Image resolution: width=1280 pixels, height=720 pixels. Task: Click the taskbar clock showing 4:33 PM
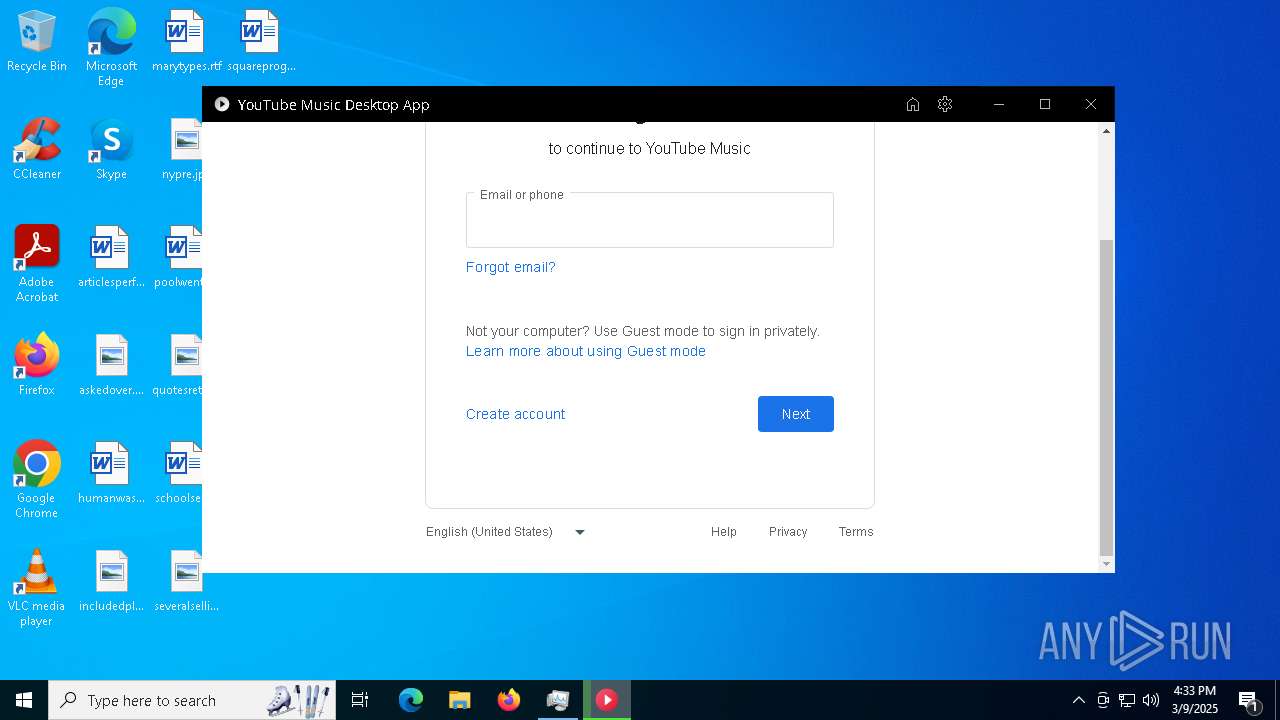click(x=1194, y=700)
